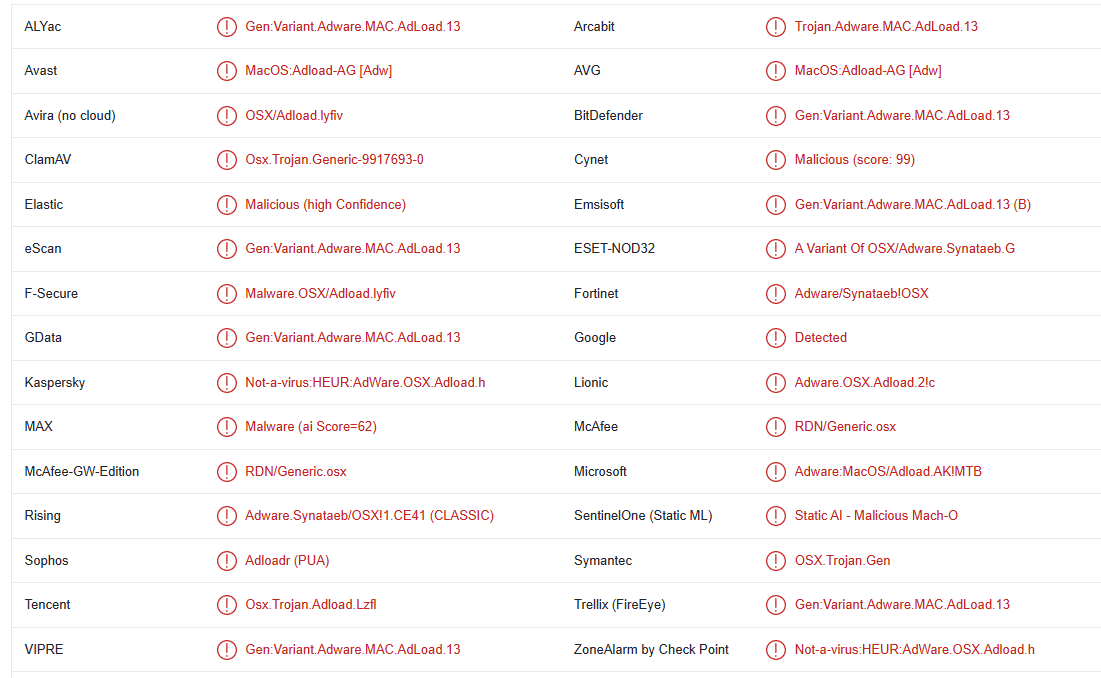Click the warning icon in the Kaspersky row
1101x678 pixels.
tap(227, 383)
